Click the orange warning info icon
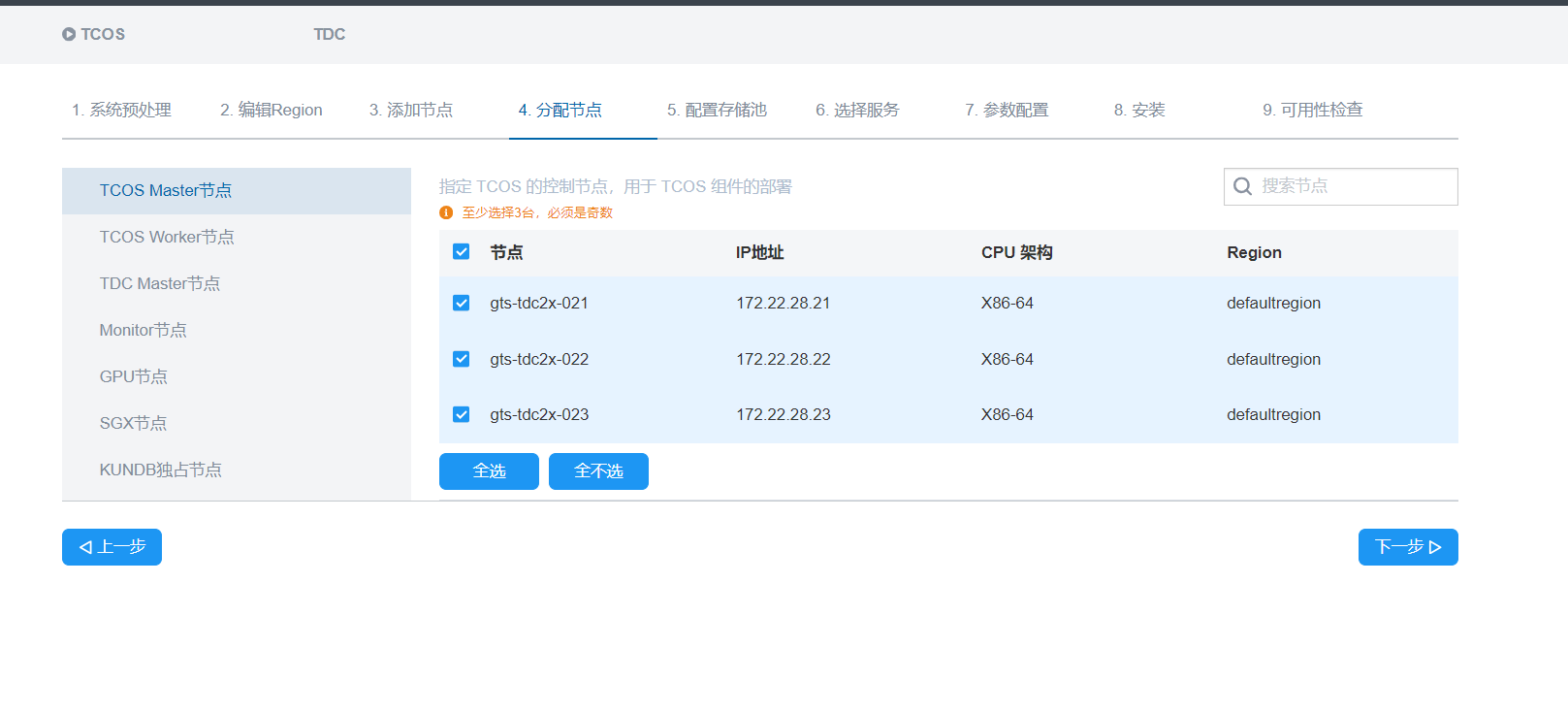This screenshot has width=1568, height=713. (x=446, y=212)
